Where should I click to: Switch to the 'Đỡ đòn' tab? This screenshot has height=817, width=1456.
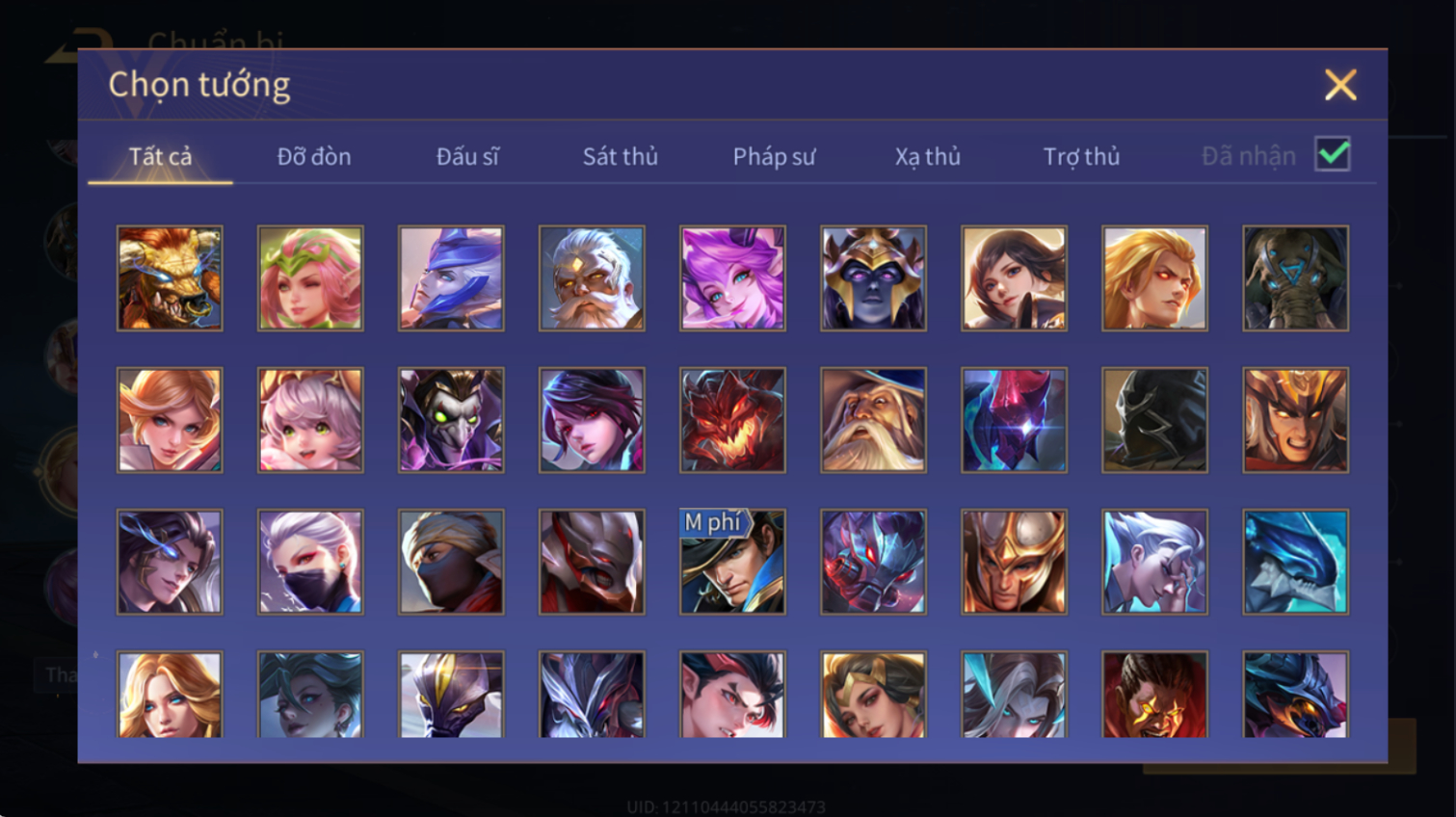(314, 156)
